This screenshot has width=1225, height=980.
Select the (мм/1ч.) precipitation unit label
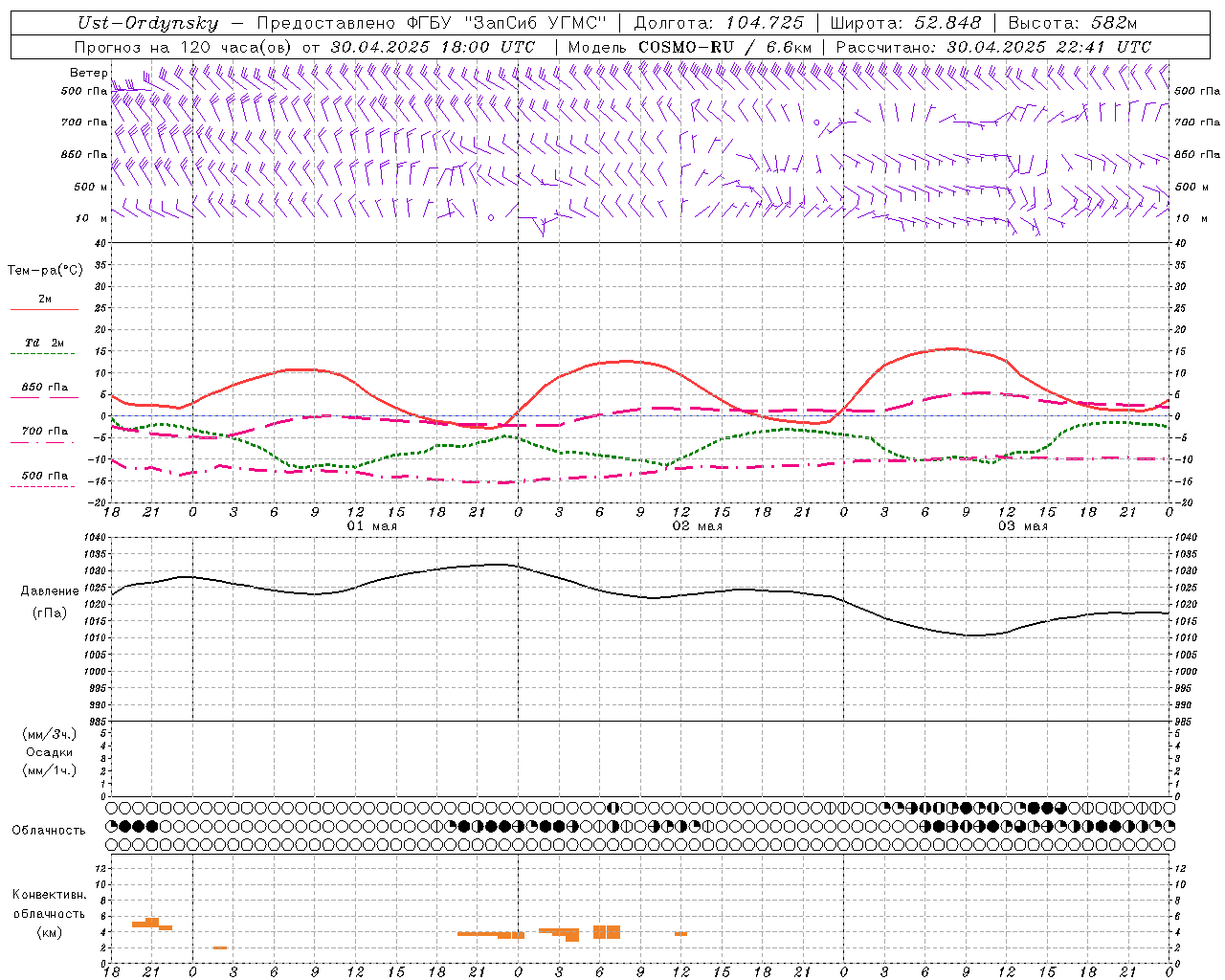pyautogui.click(x=50, y=770)
